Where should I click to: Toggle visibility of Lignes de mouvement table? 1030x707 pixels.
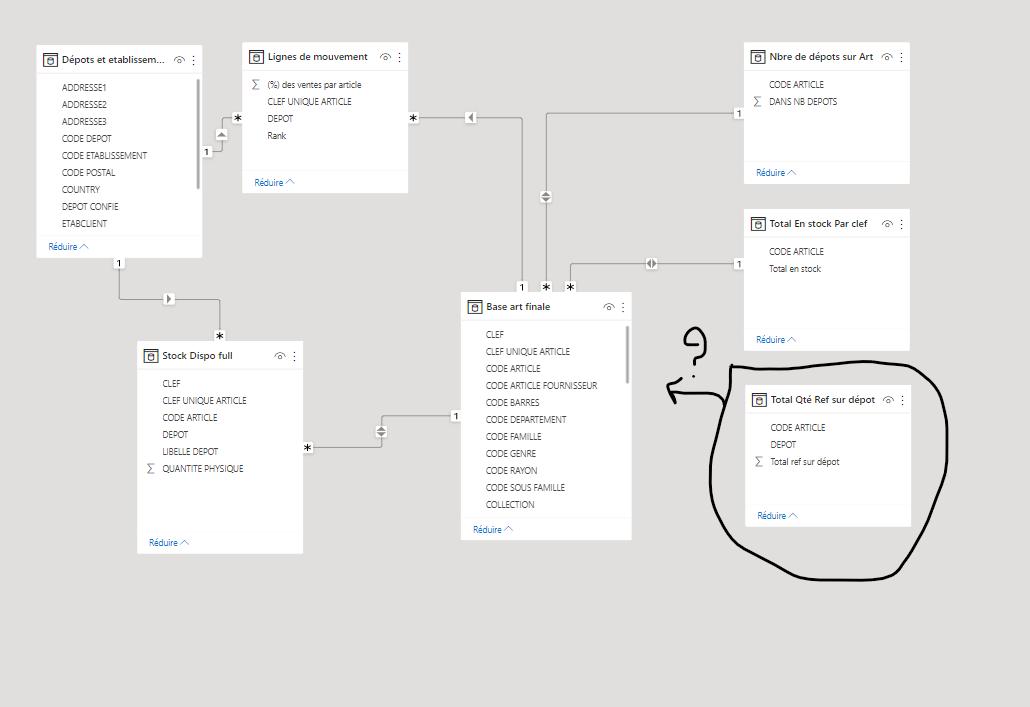[386, 57]
